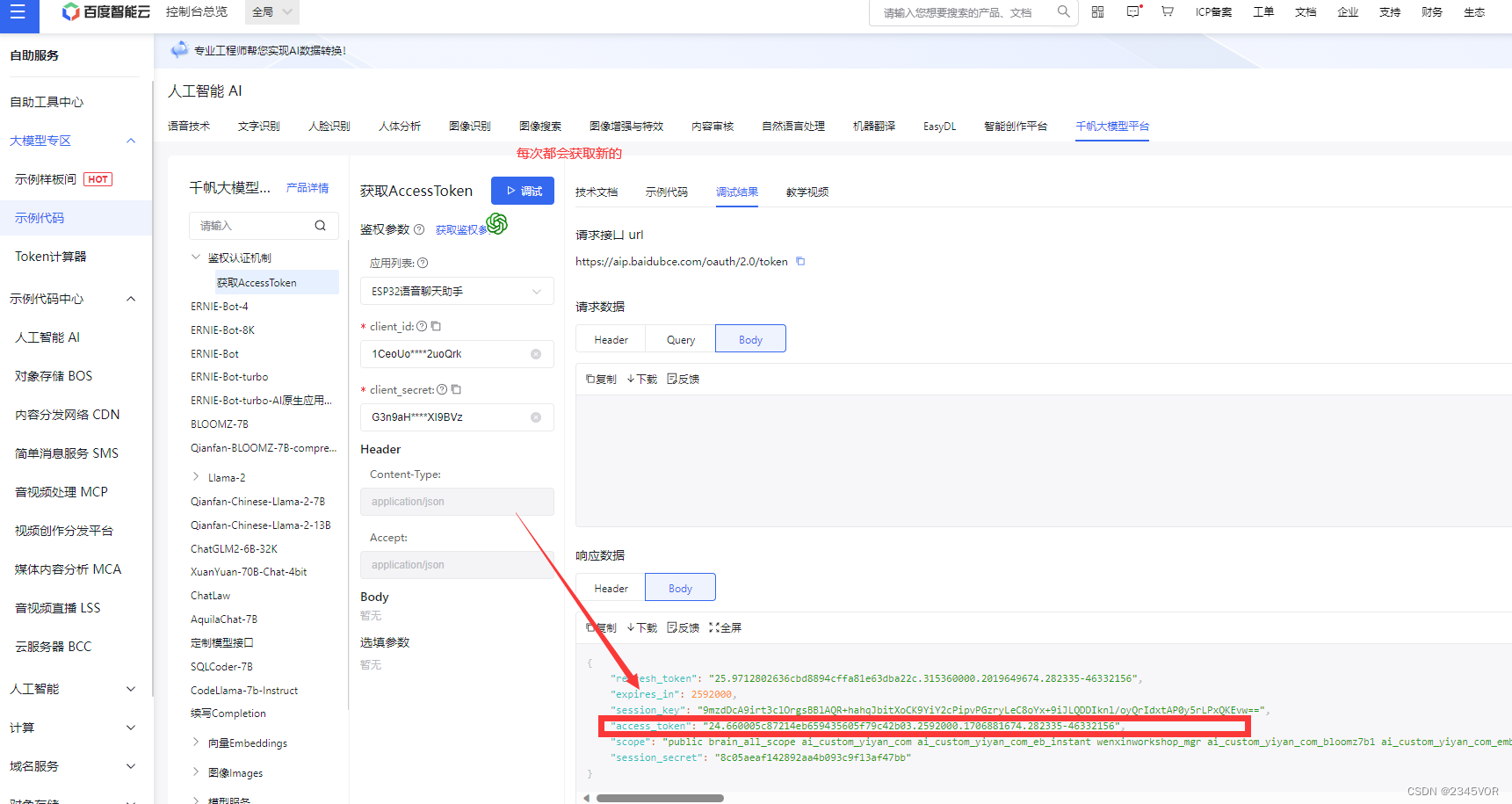Open 控制台总览 in the header
This screenshot has height=804, width=1512.
pyautogui.click(x=197, y=11)
